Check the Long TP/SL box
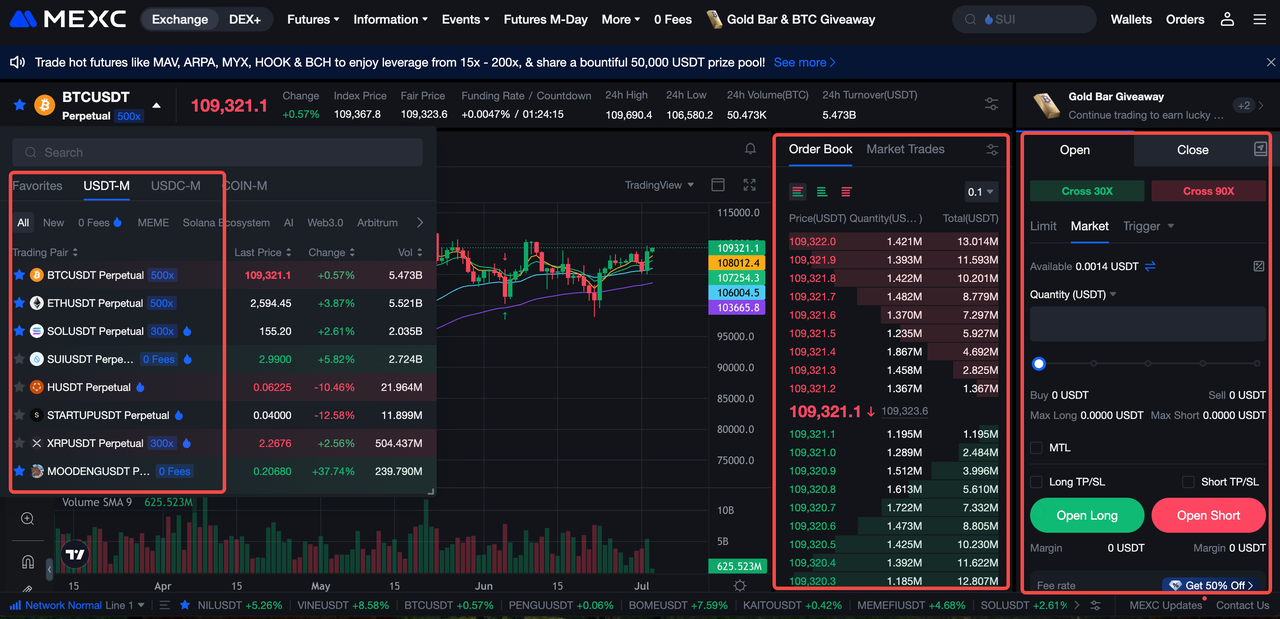This screenshot has height=619, width=1280. pos(1037,482)
